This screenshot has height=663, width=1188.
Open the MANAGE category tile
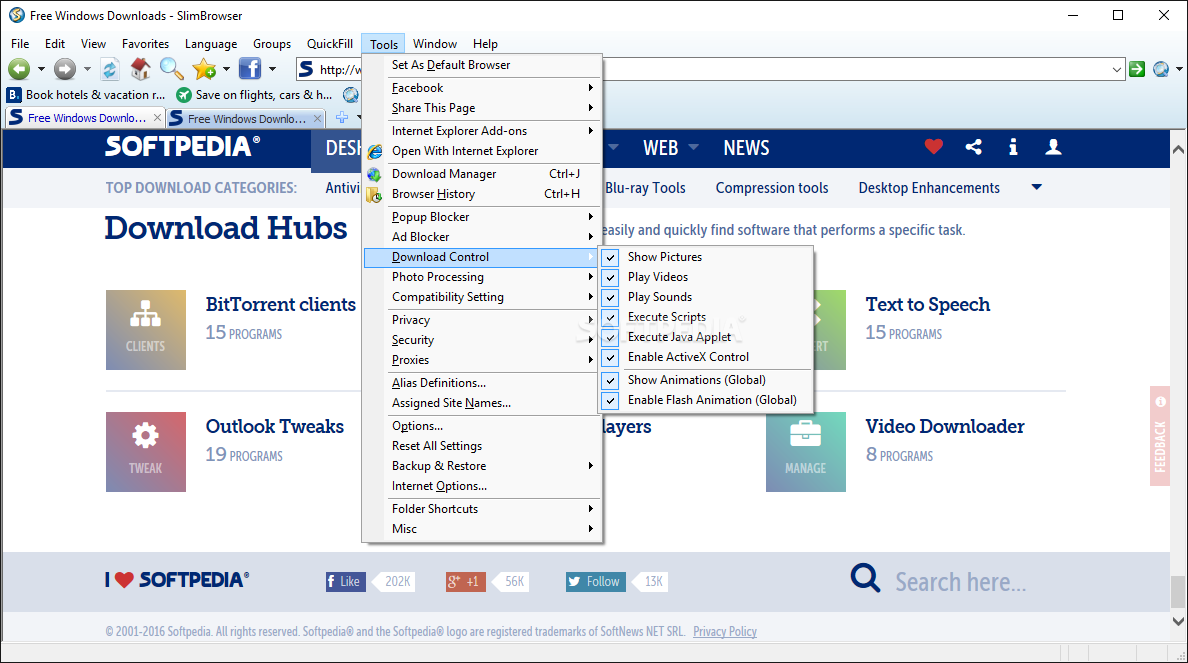click(805, 452)
